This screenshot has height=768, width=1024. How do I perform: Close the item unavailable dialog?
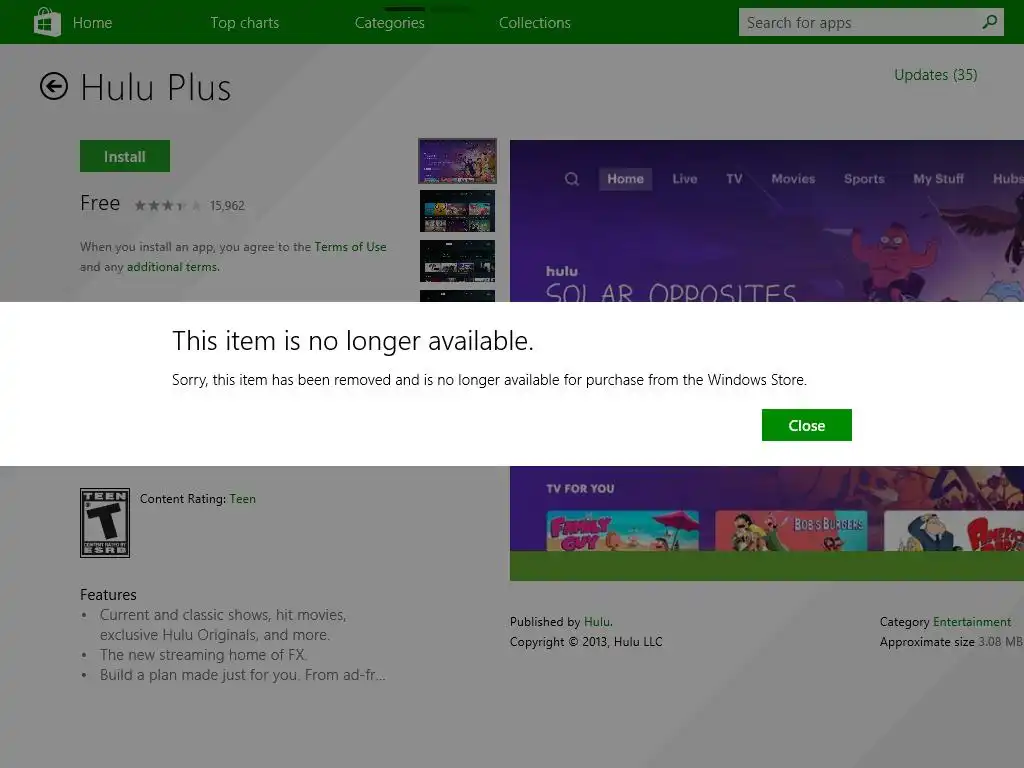click(x=807, y=425)
